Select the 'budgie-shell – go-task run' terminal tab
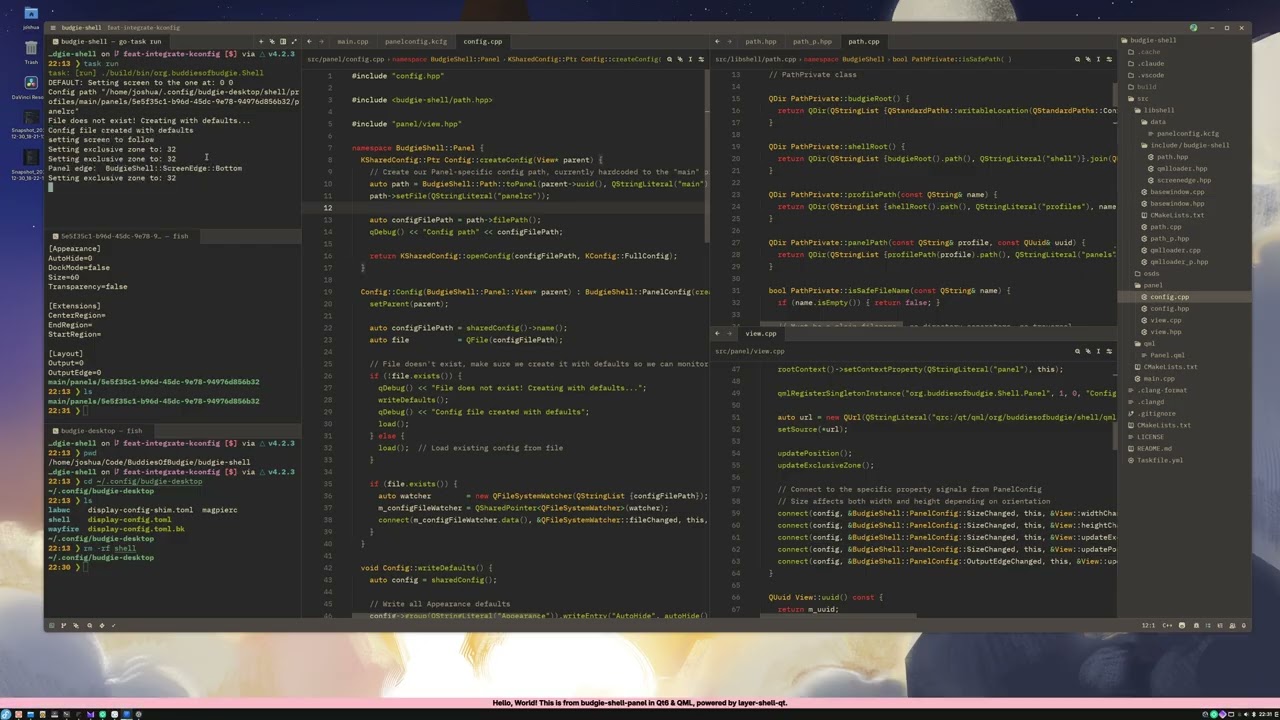The width and height of the screenshot is (1280, 720). pos(110,41)
